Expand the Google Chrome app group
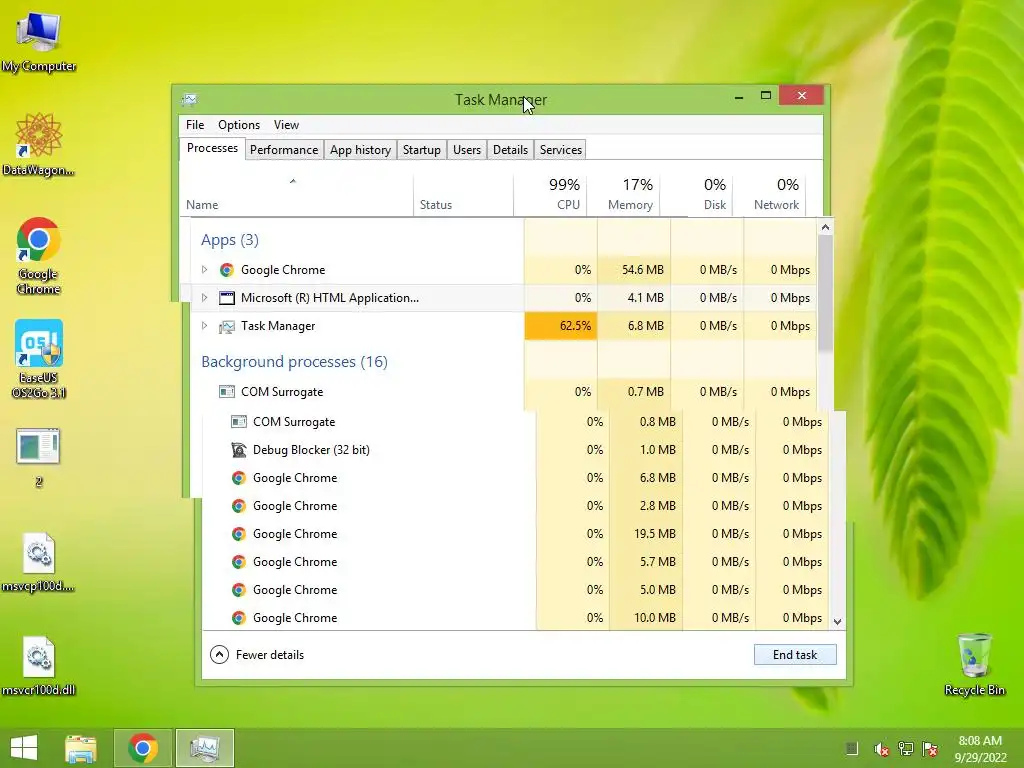 pyautogui.click(x=204, y=270)
